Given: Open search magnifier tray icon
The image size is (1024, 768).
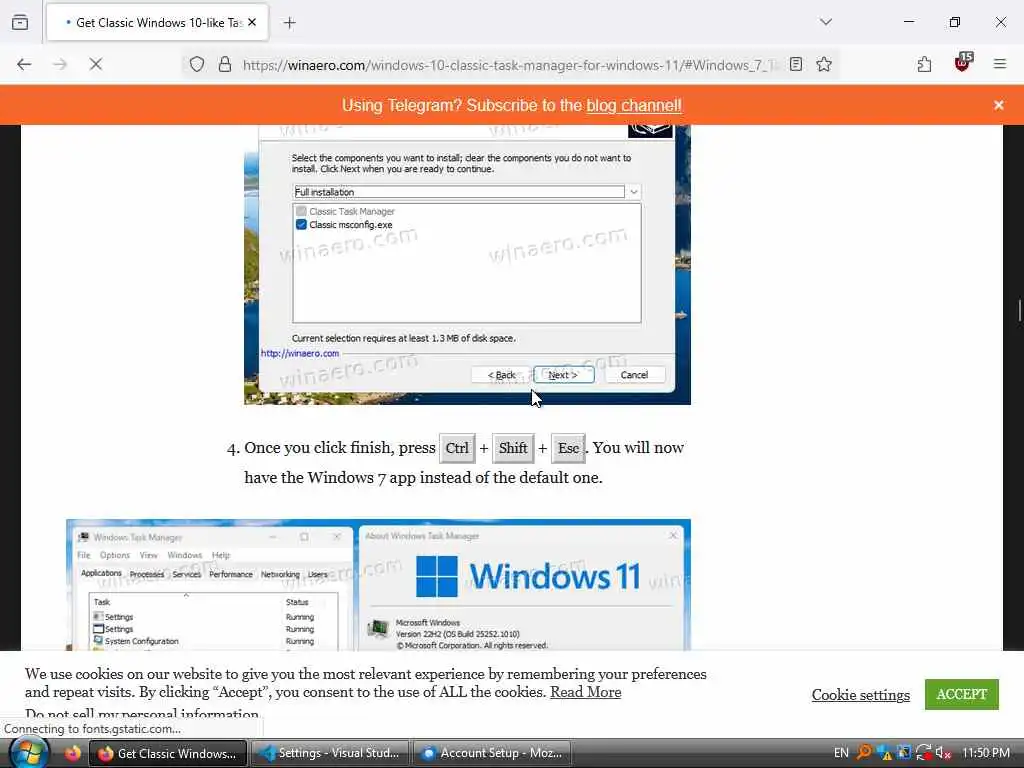Looking at the screenshot, I should click(x=863, y=752).
